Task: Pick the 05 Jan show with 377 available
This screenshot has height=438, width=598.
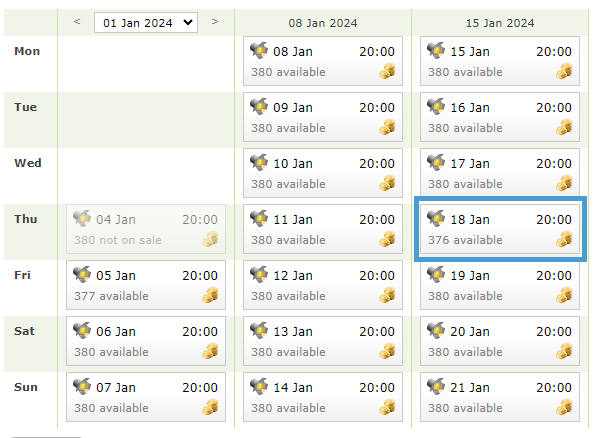Action: [x=146, y=285]
